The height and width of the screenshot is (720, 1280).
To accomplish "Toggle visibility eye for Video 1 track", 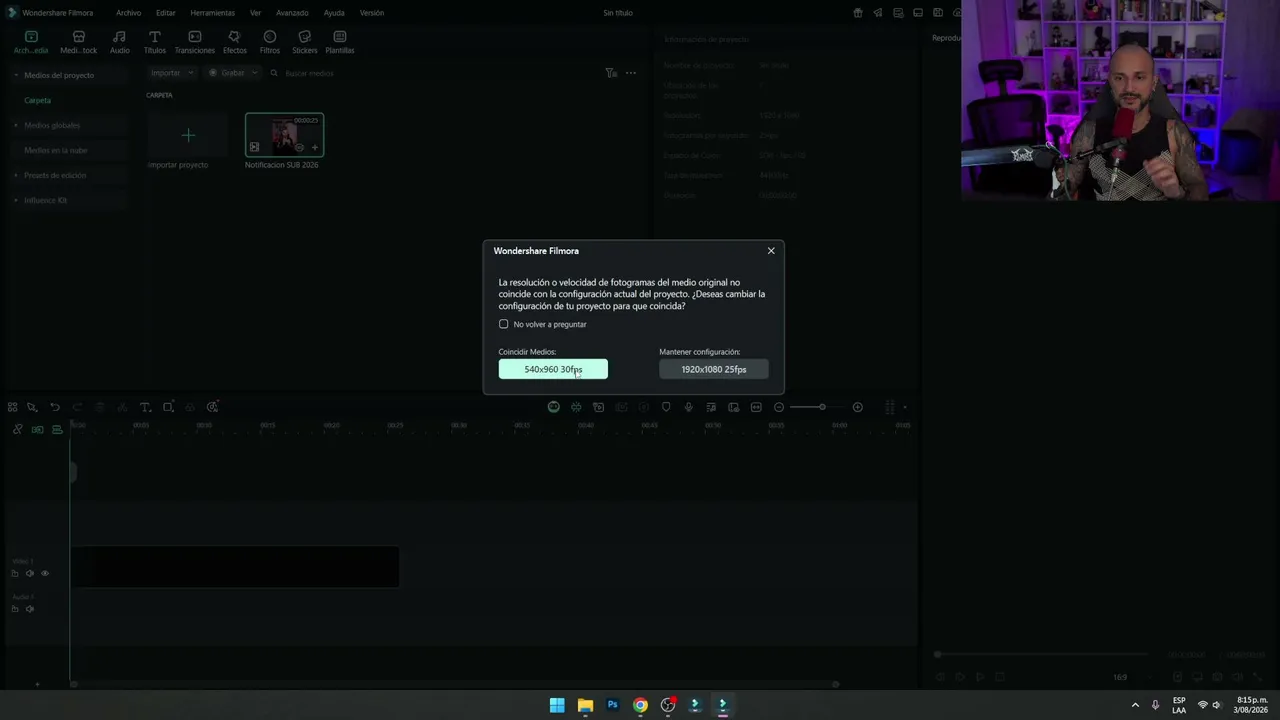I will pyautogui.click(x=45, y=573).
